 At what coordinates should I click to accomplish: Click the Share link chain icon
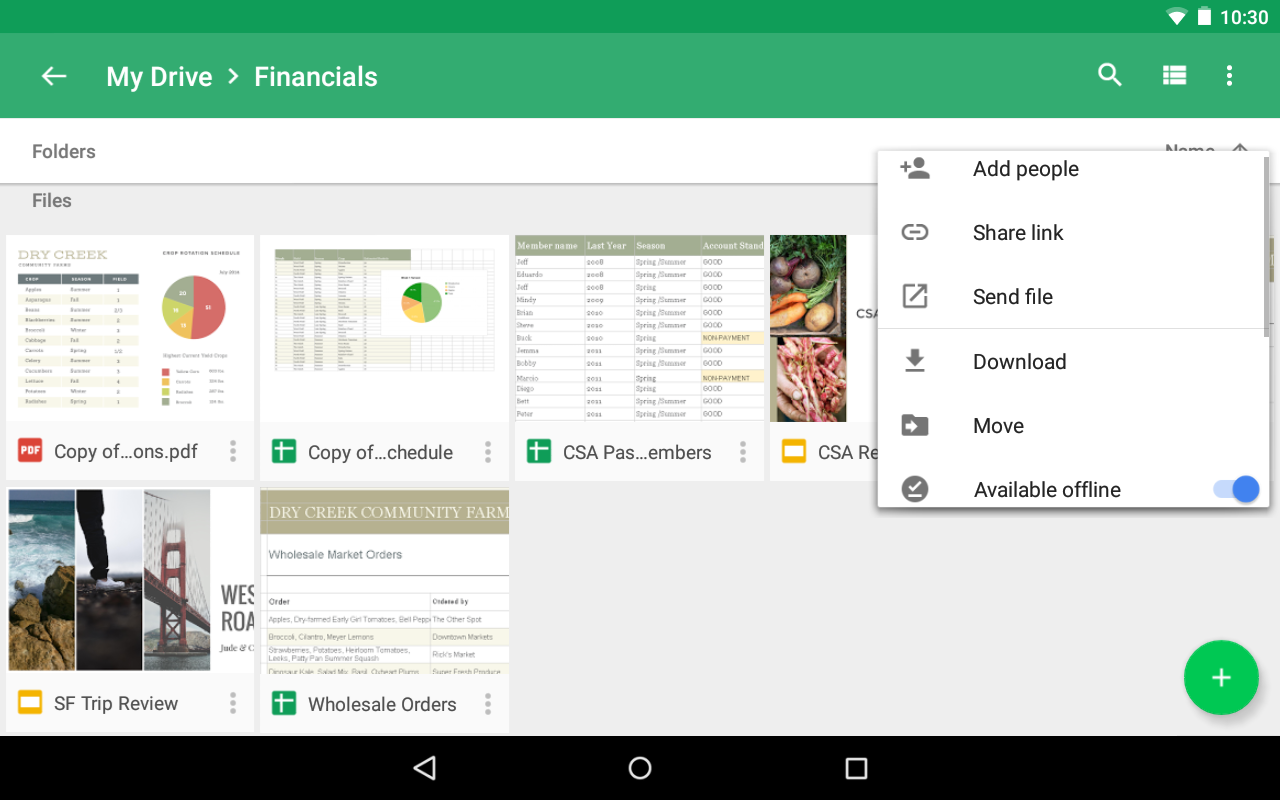point(915,232)
